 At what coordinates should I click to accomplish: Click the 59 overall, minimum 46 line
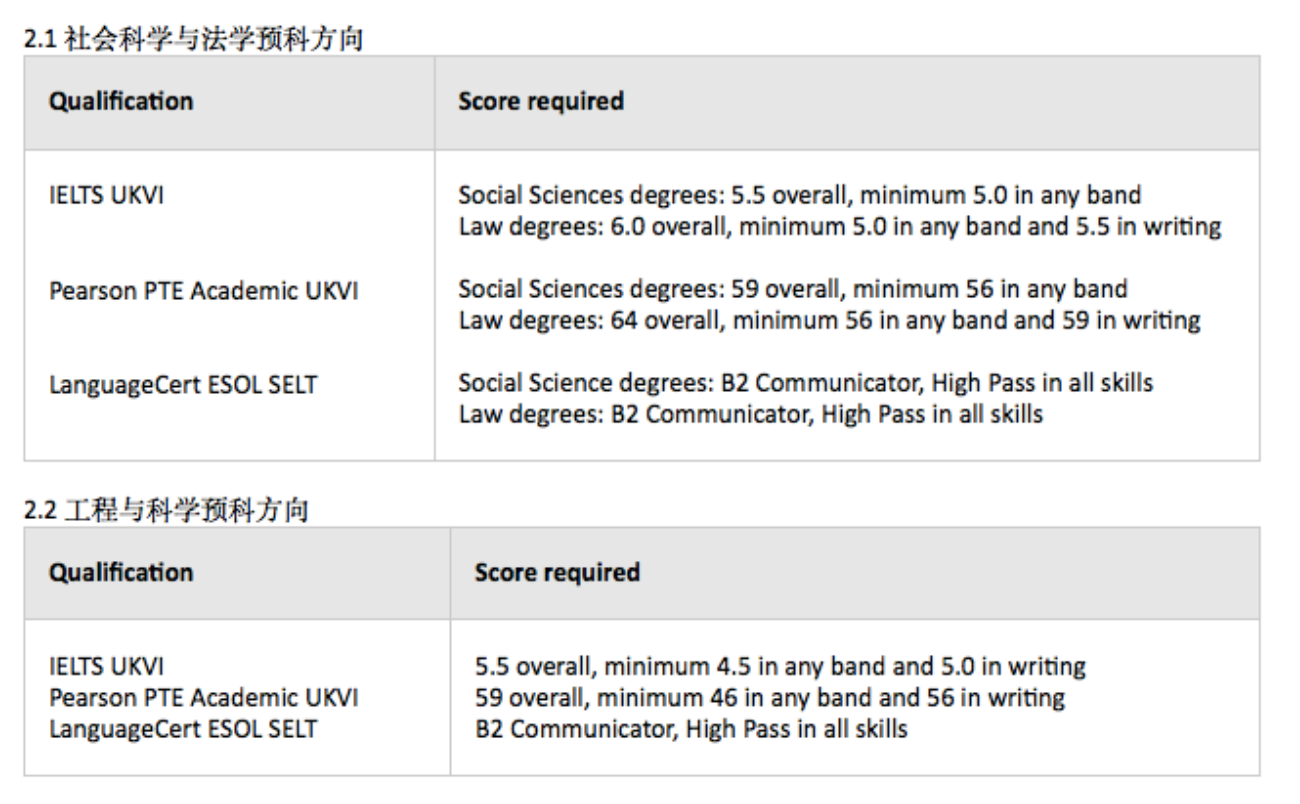pos(769,697)
